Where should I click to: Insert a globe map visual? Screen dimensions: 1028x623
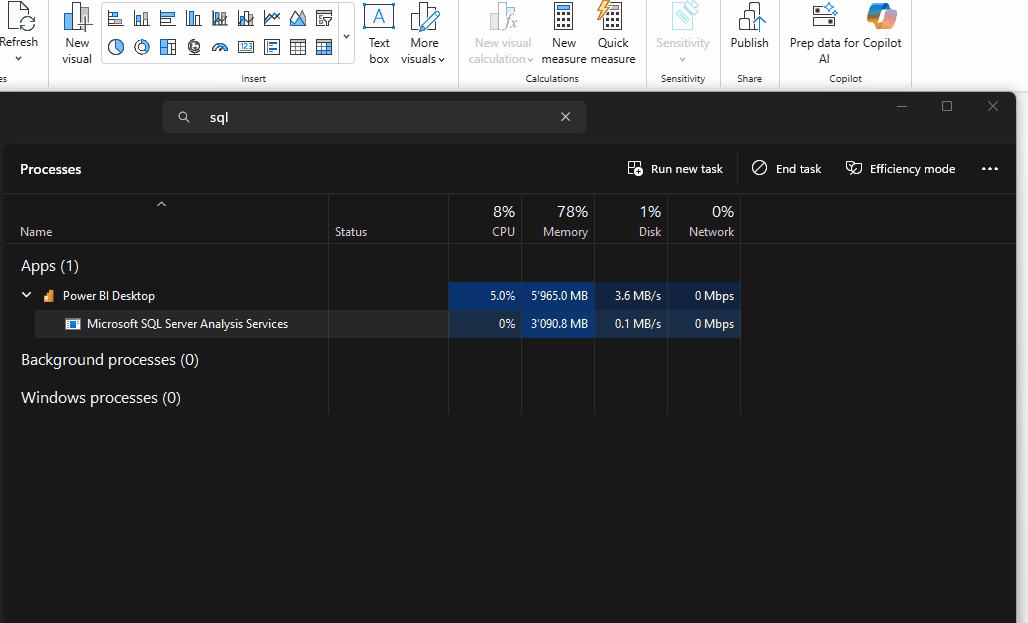pyautogui.click(x=193, y=47)
